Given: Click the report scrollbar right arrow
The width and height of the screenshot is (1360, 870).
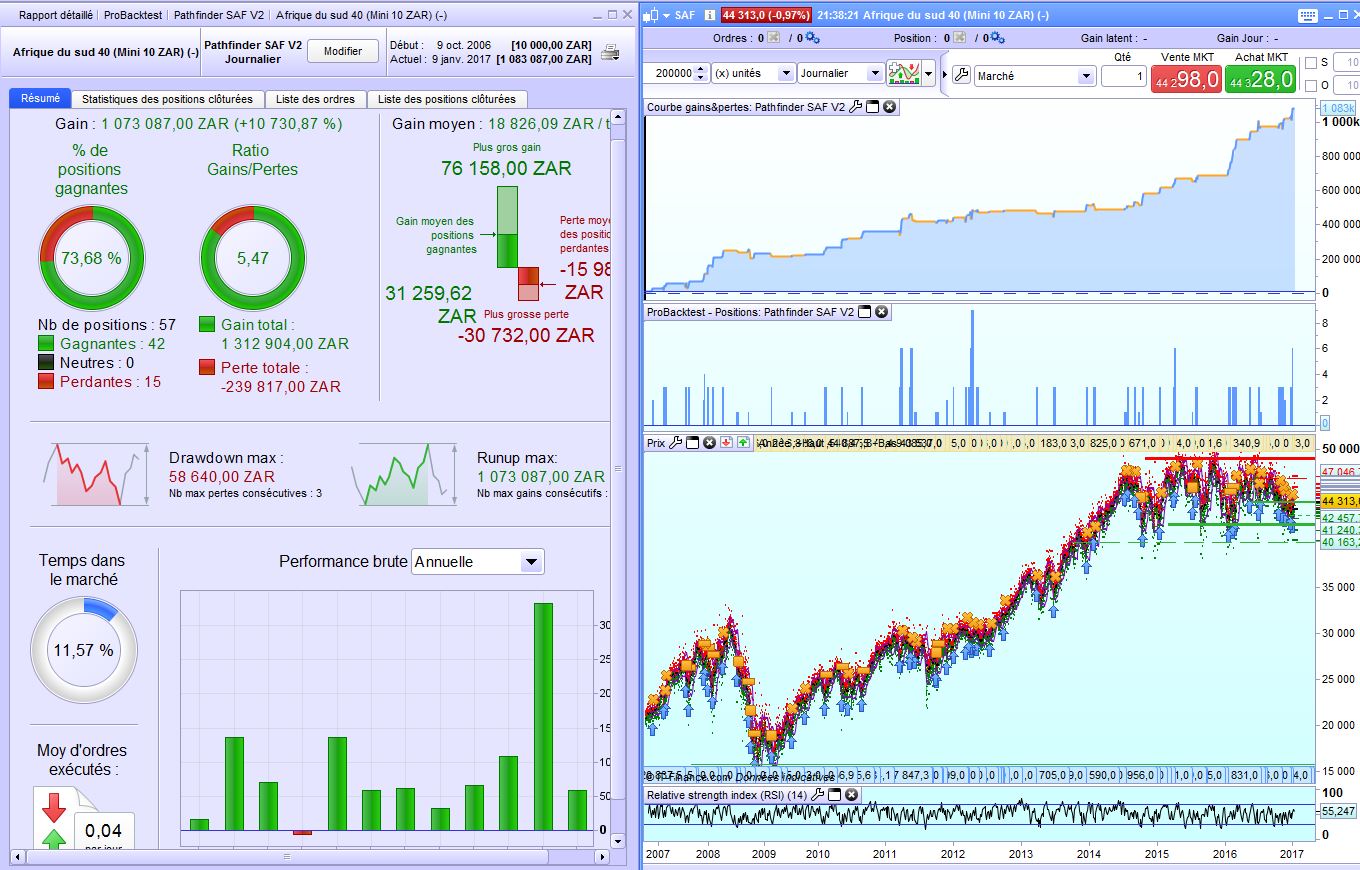Looking at the screenshot, I should click(x=601, y=857).
